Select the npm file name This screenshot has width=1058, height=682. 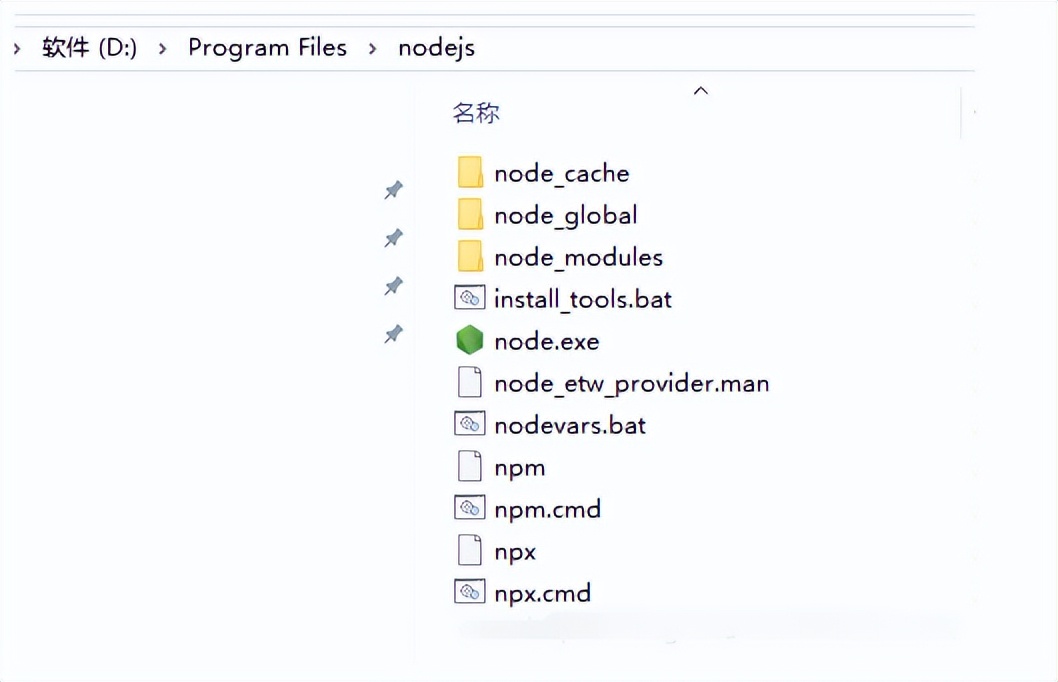tap(520, 469)
